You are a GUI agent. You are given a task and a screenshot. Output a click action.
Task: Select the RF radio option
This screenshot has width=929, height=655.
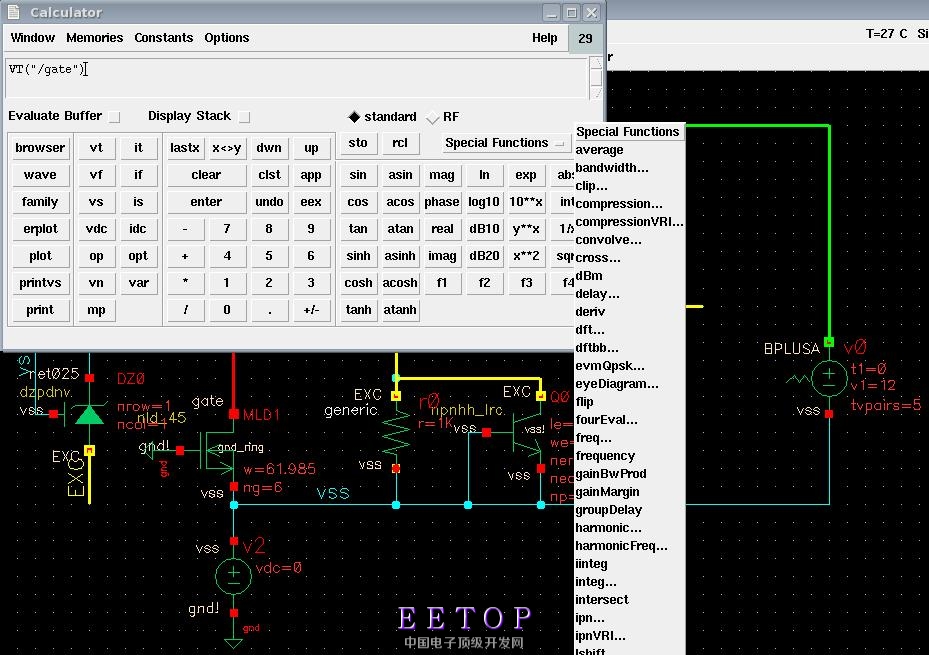(433, 117)
